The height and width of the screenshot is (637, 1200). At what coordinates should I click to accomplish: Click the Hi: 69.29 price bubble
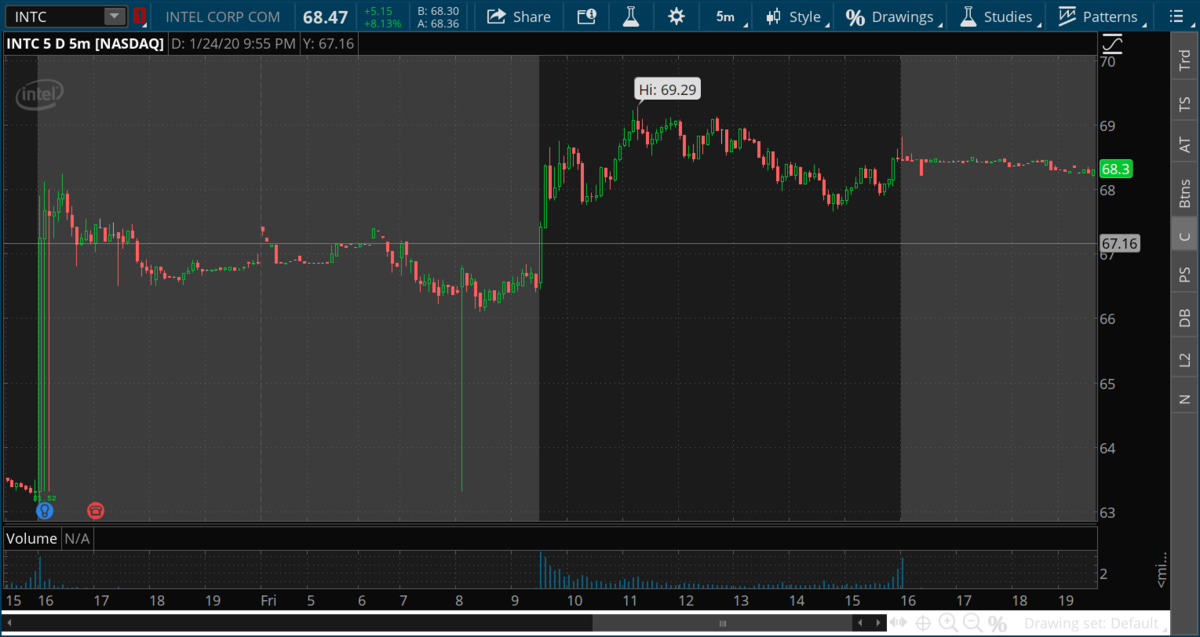668,90
